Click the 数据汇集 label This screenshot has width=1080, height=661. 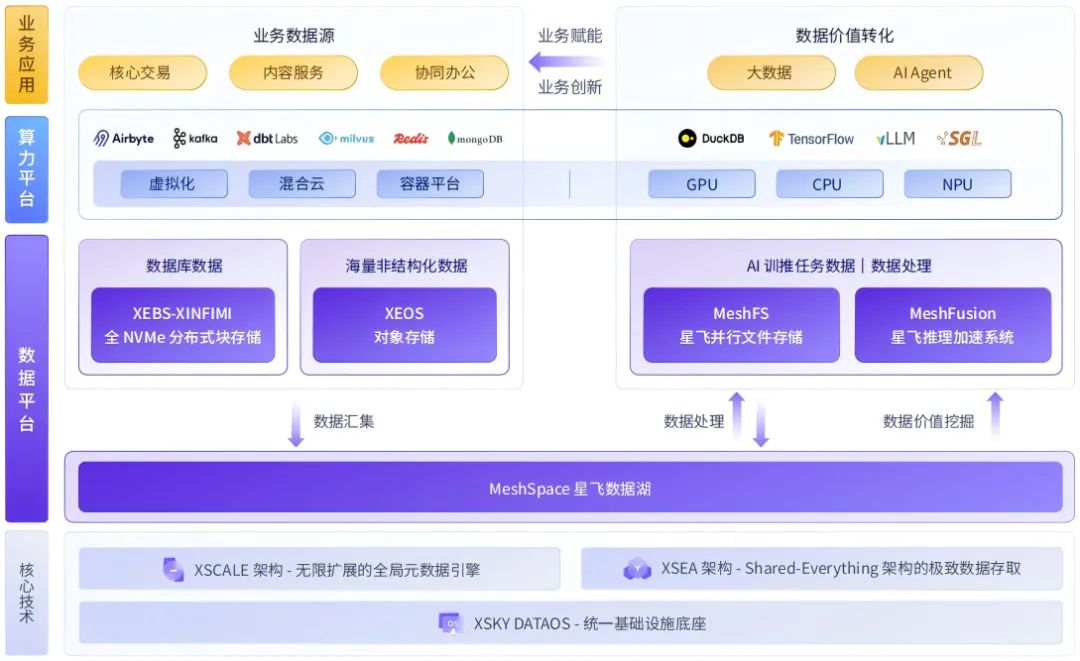(344, 421)
